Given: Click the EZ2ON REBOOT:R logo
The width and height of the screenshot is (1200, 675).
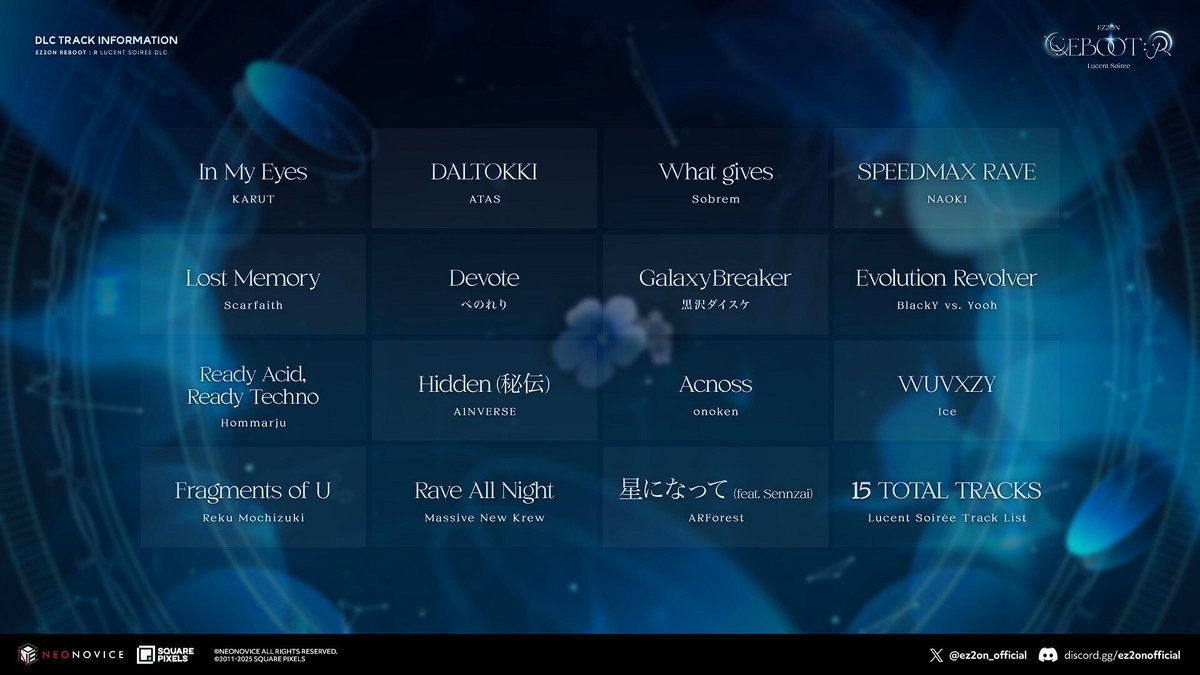Looking at the screenshot, I should tap(1107, 46).
